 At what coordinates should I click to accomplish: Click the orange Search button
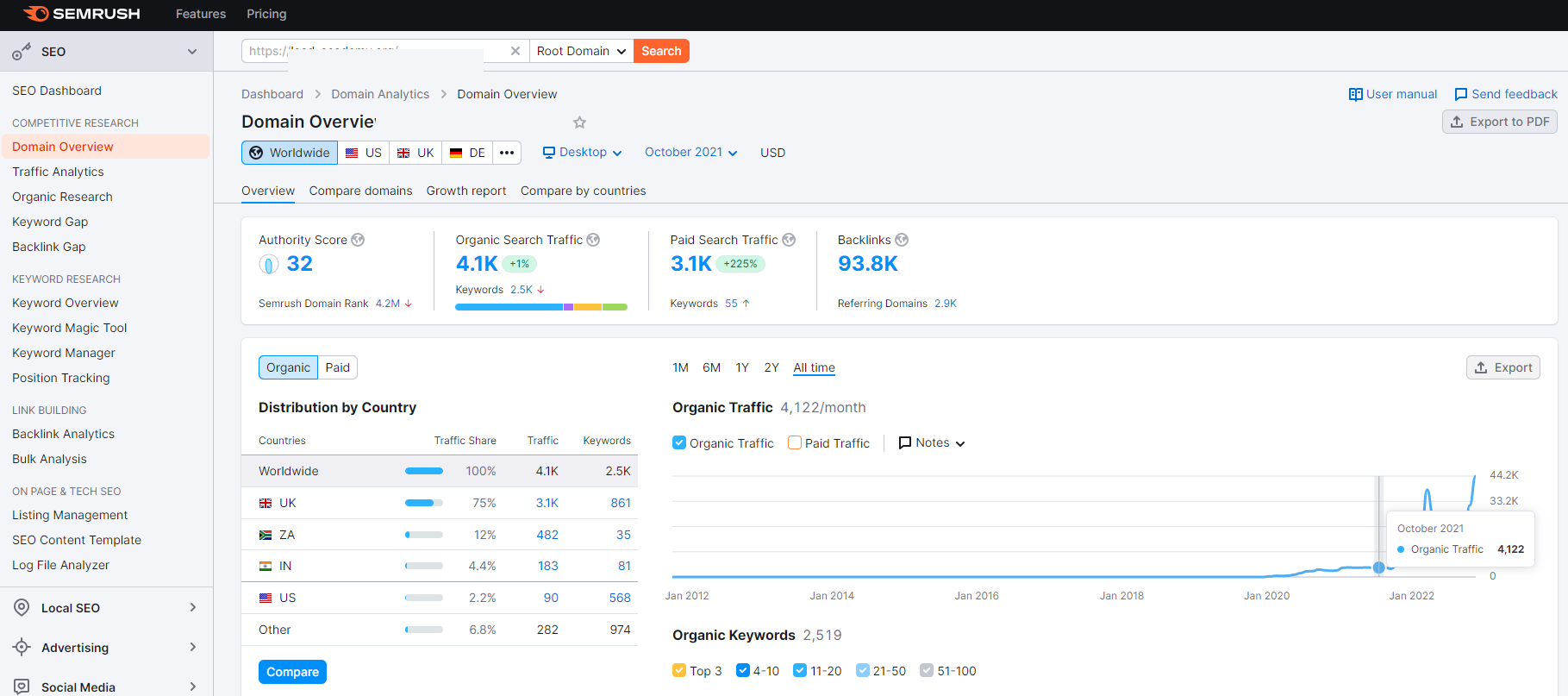tap(661, 51)
